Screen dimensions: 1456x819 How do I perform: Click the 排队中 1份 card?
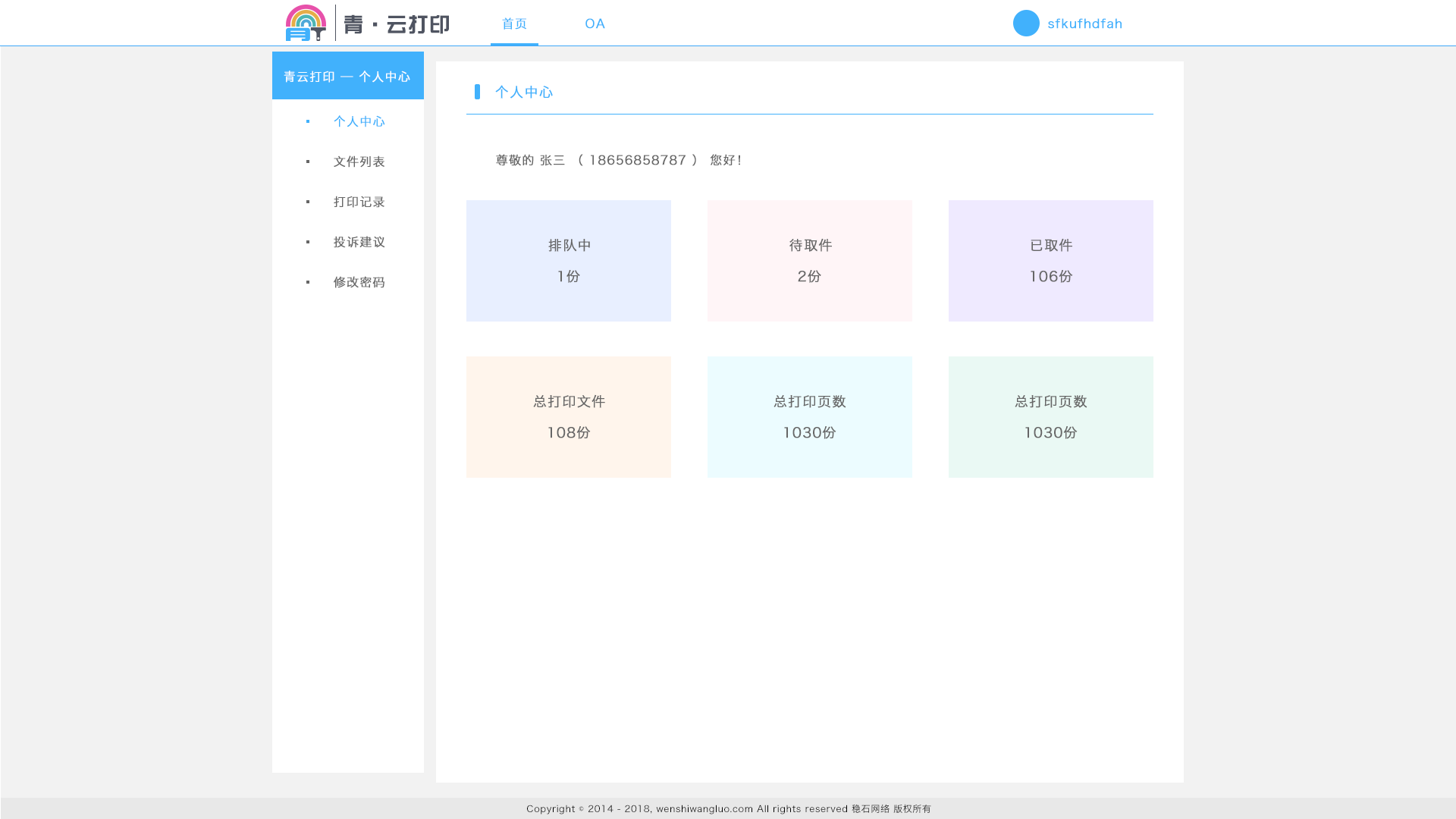568,261
